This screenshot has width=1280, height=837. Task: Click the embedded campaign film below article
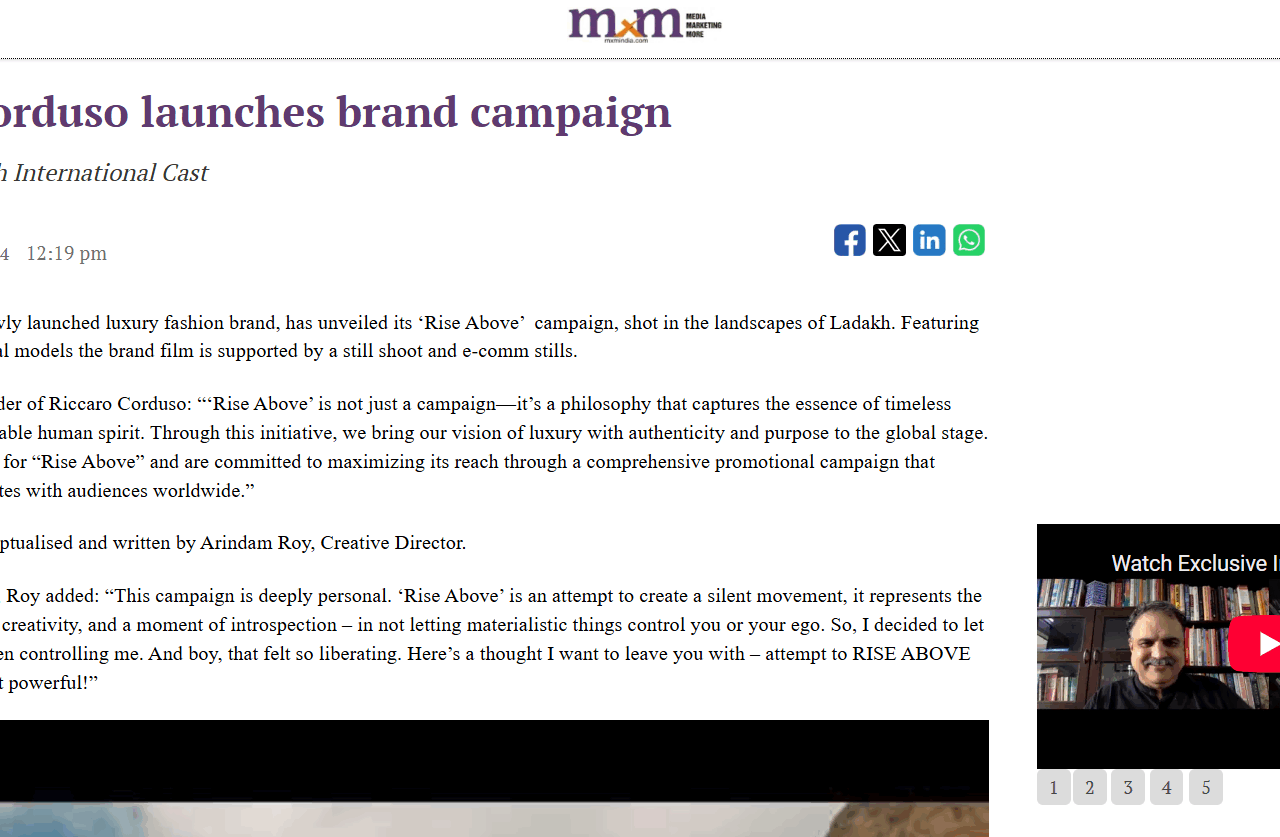pos(494,778)
